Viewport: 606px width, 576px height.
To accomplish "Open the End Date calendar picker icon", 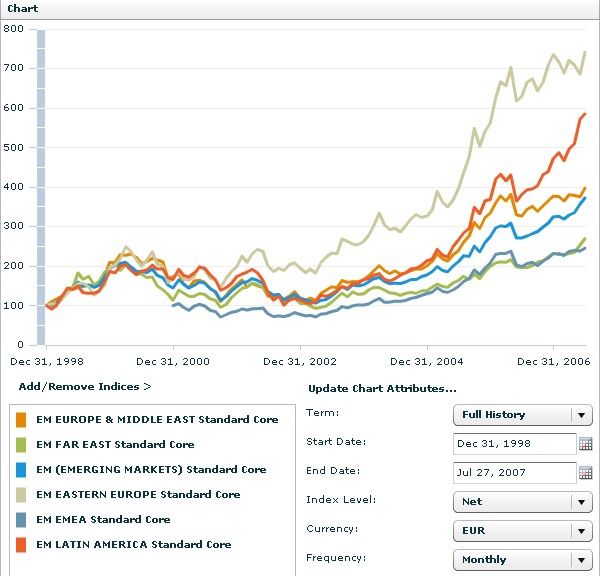I will tap(586, 472).
